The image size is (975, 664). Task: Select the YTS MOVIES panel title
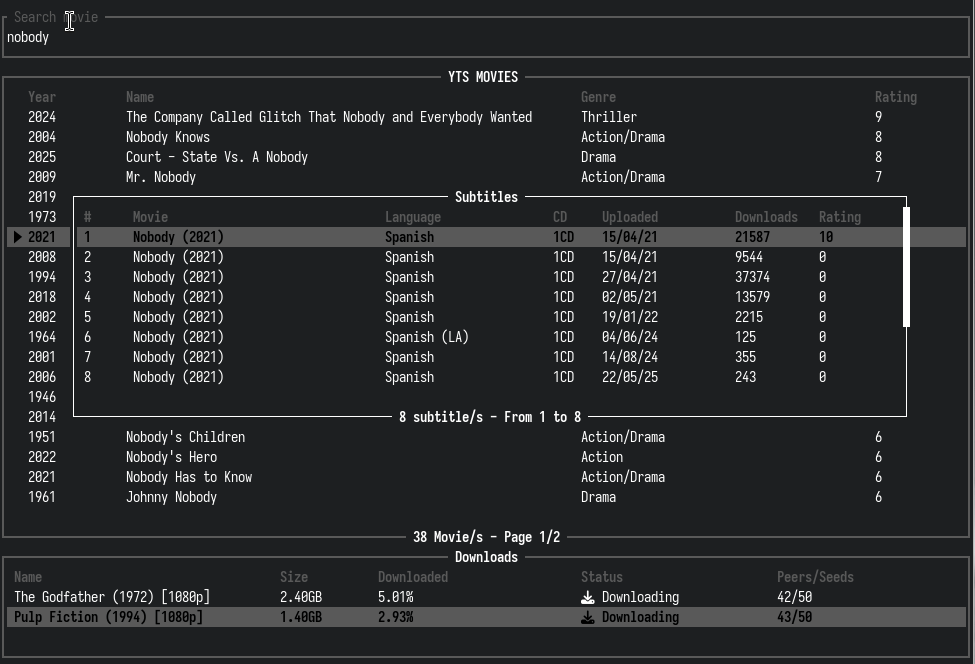484,77
